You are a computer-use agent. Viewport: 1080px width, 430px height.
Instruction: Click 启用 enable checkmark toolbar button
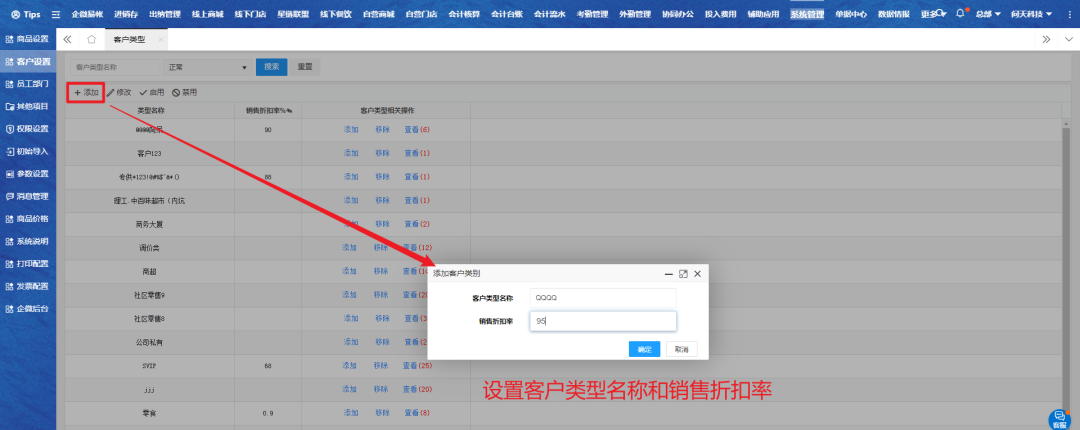151,92
